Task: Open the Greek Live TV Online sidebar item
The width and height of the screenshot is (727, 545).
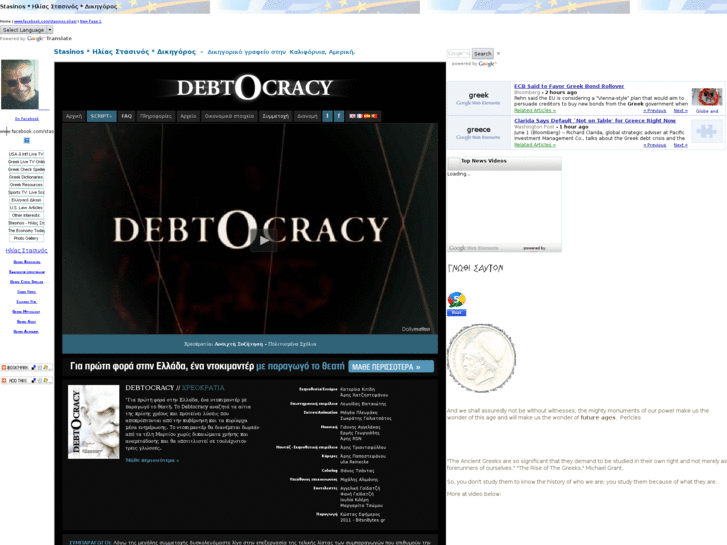Action: pos(26,162)
